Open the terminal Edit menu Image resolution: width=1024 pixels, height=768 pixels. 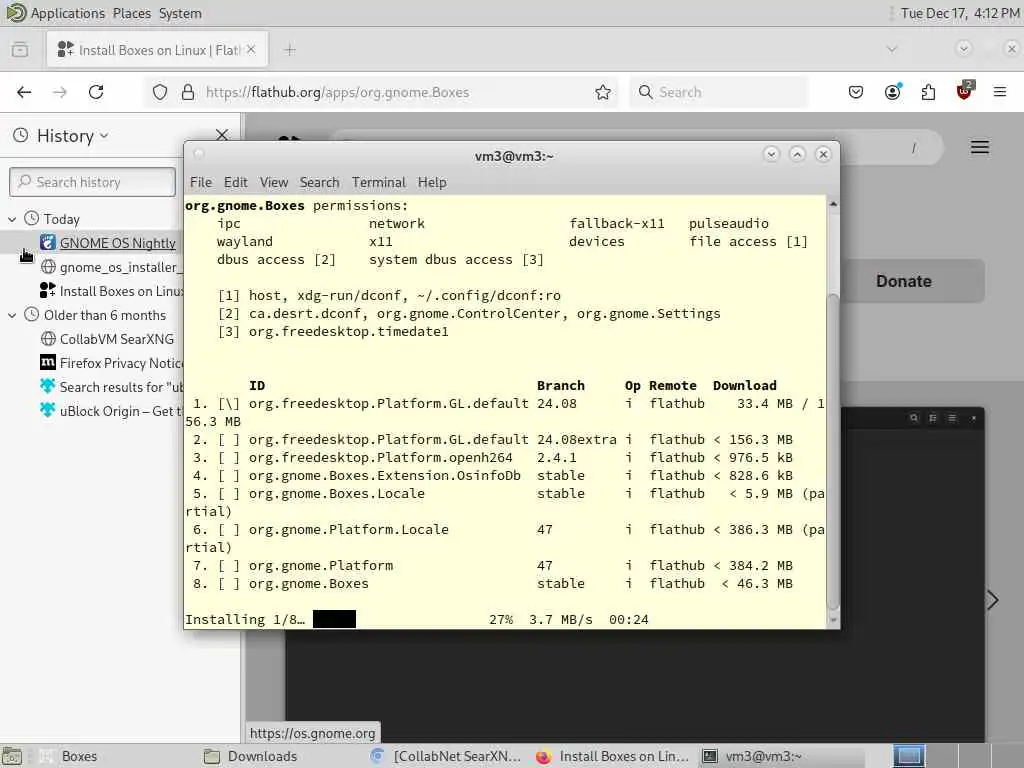(236, 182)
